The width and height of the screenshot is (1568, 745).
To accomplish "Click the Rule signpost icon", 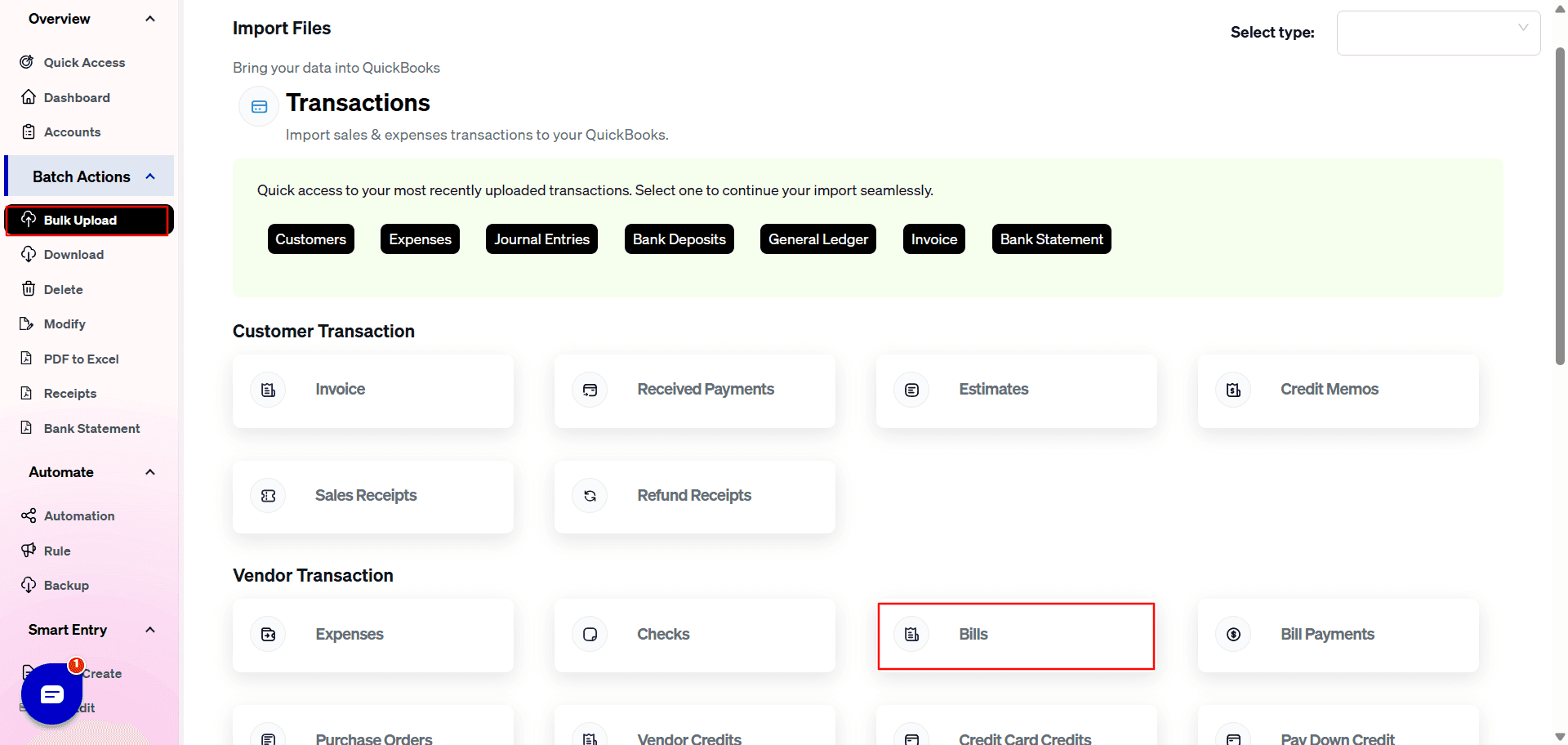I will tap(29, 550).
